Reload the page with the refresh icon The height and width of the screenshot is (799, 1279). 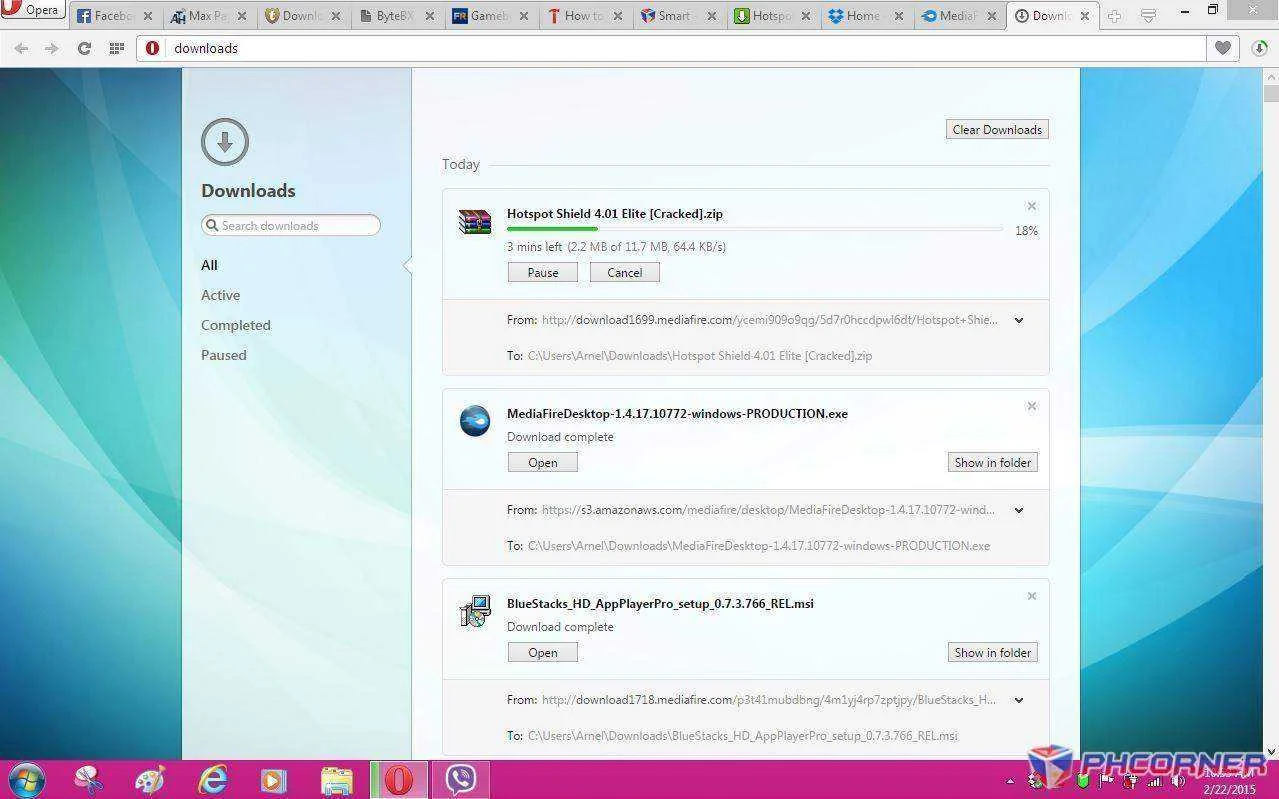84,48
